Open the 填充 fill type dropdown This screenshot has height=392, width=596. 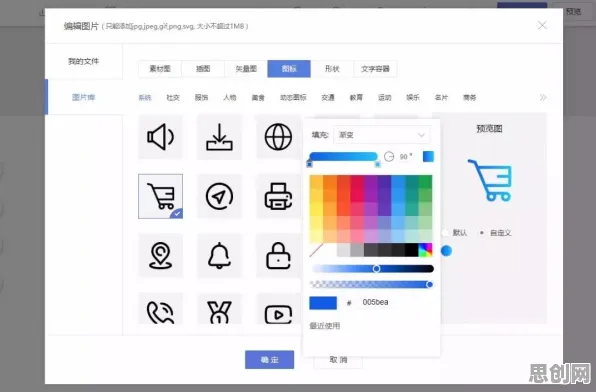[x=382, y=135]
